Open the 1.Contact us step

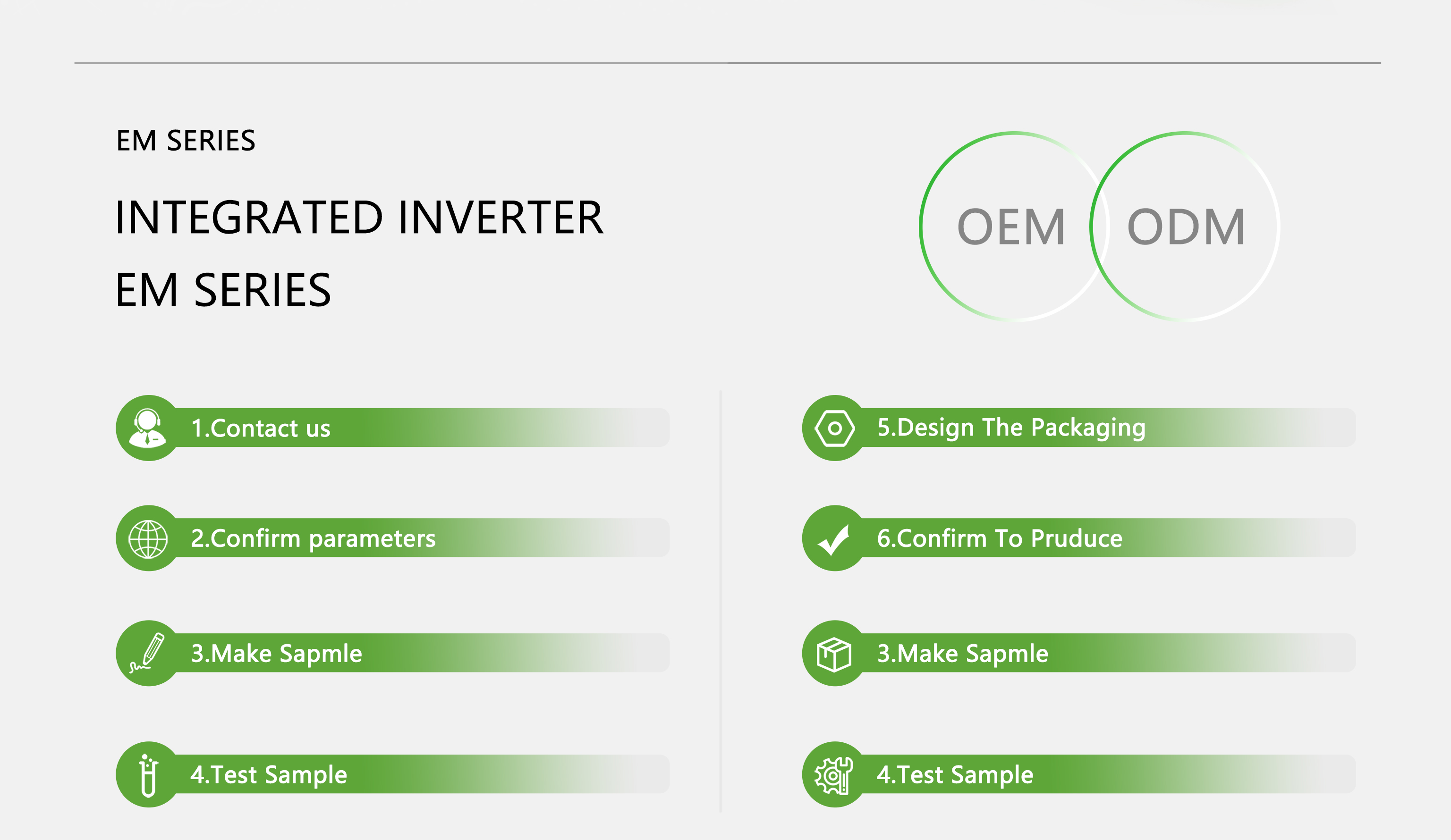coord(393,428)
